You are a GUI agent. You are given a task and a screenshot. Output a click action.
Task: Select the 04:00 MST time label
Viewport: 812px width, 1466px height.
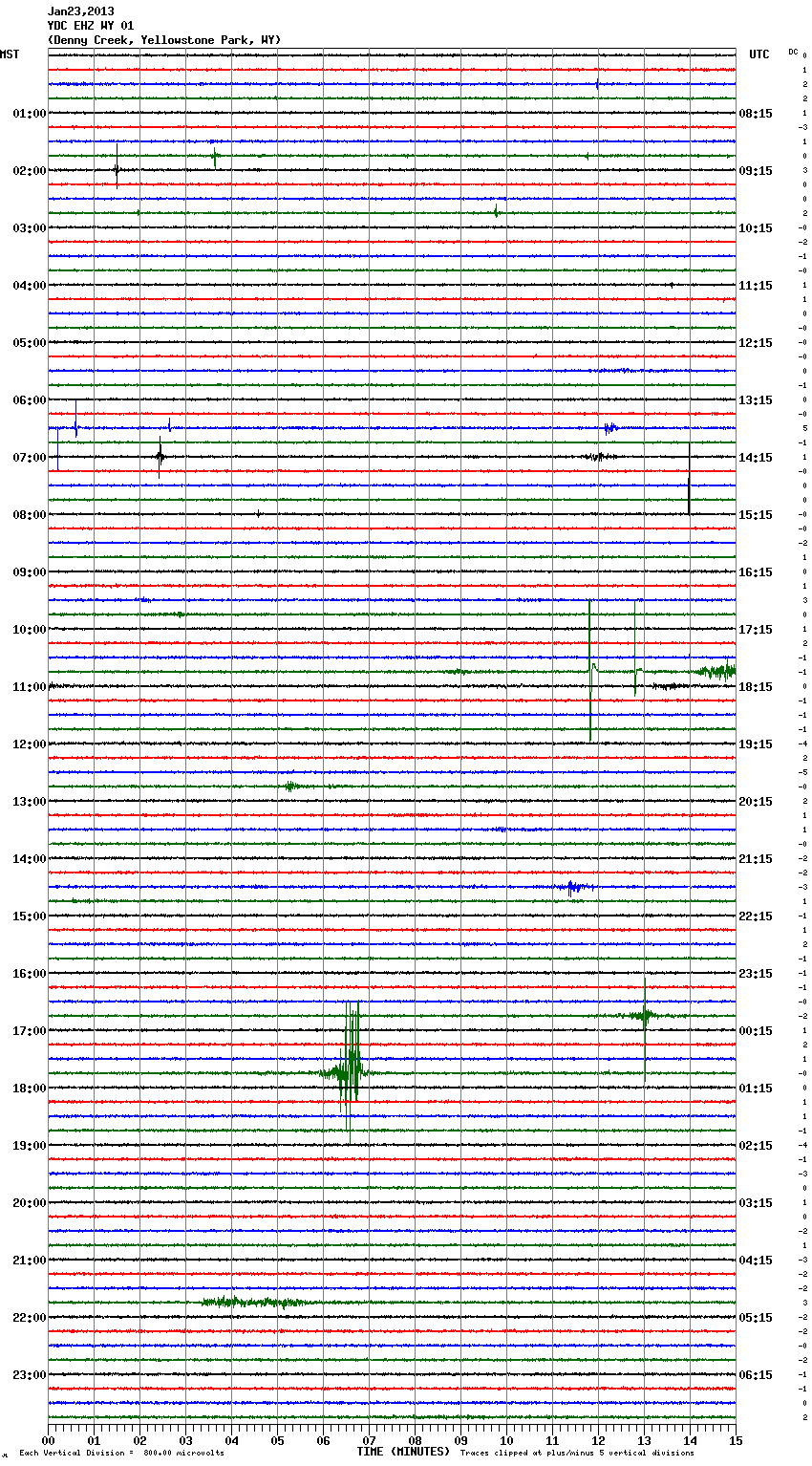(30, 286)
